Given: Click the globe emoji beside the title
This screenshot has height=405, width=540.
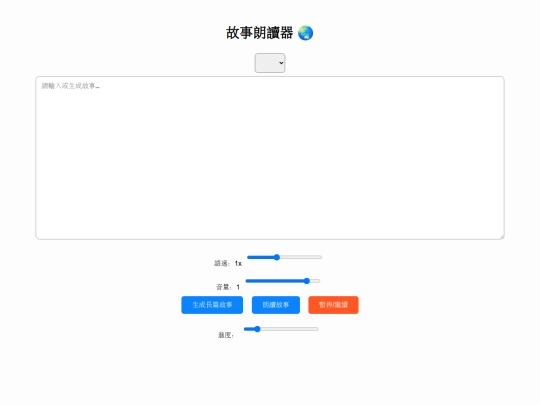Looking at the screenshot, I should [305, 33].
